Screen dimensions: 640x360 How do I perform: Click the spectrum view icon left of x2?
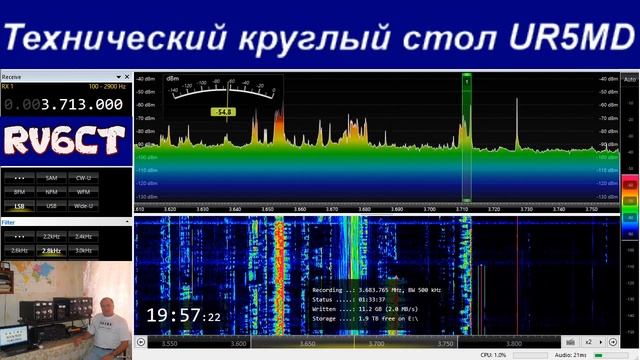(571, 342)
